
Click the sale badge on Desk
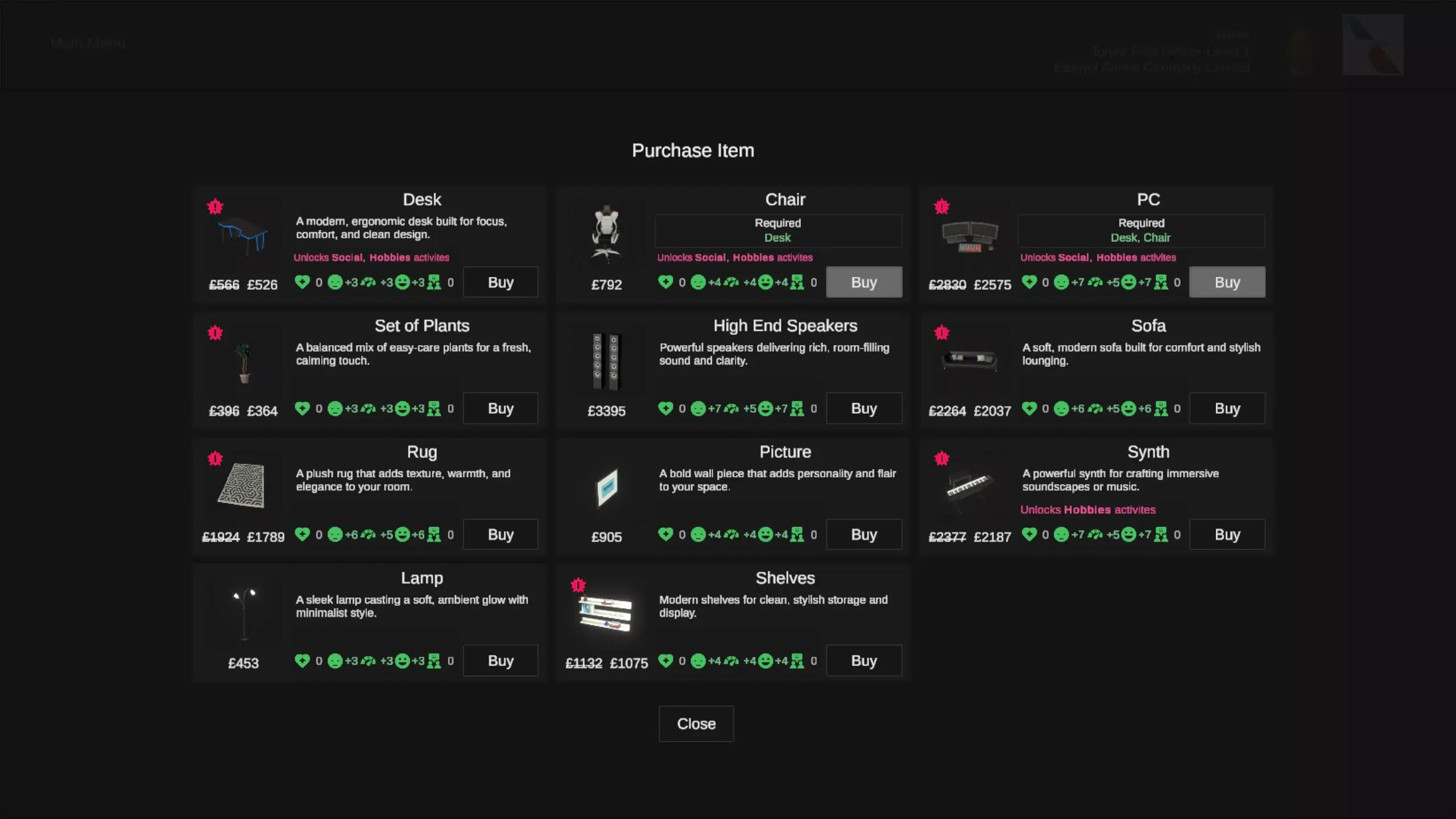click(215, 206)
